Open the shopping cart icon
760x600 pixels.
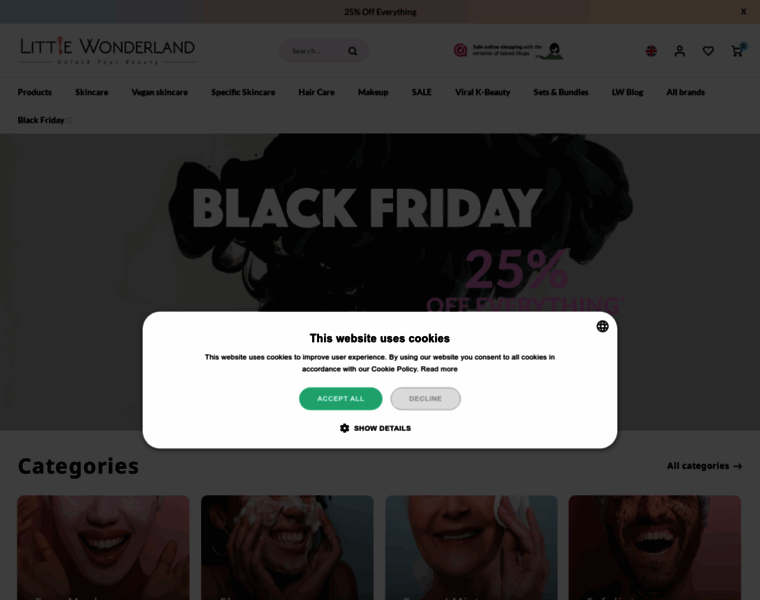[x=738, y=50]
